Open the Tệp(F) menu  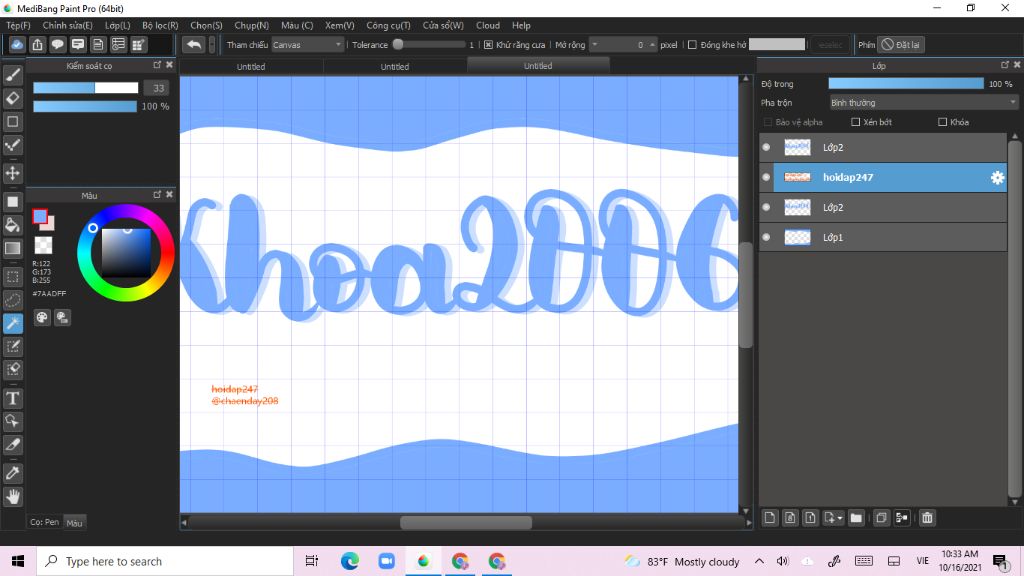(18, 25)
